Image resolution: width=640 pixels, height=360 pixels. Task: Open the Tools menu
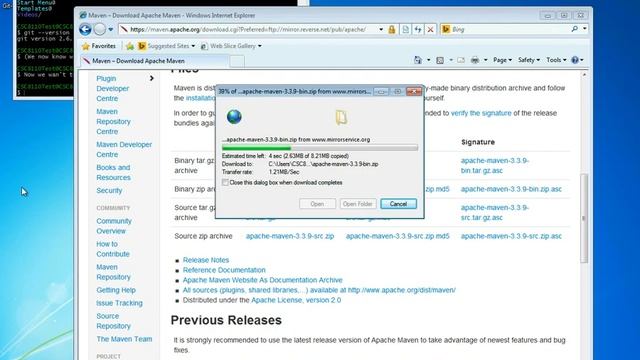pyautogui.click(x=556, y=60)
